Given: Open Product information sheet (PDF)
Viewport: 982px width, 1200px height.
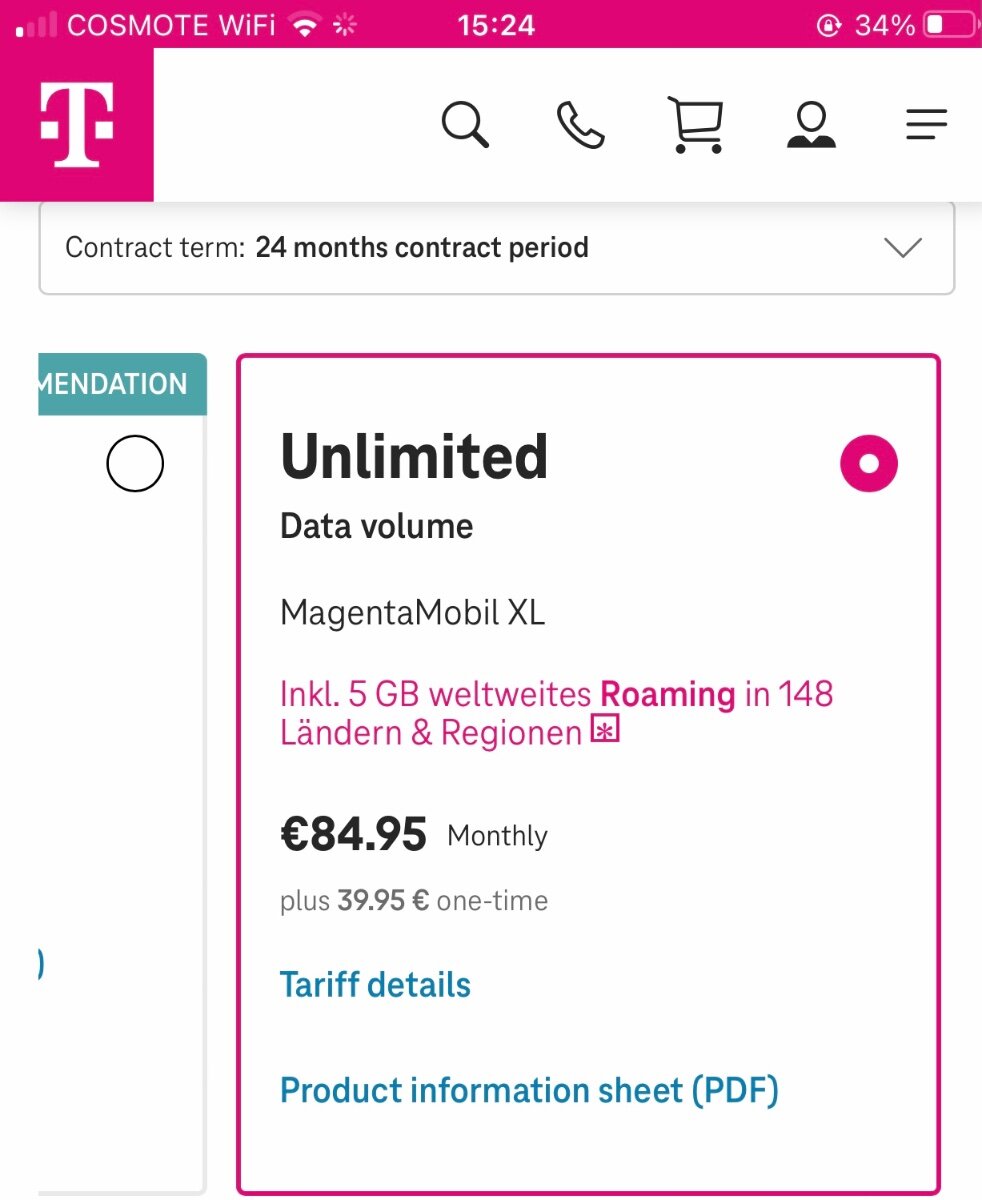Looking at the screenshot, I should click(x=529, y=1090).
